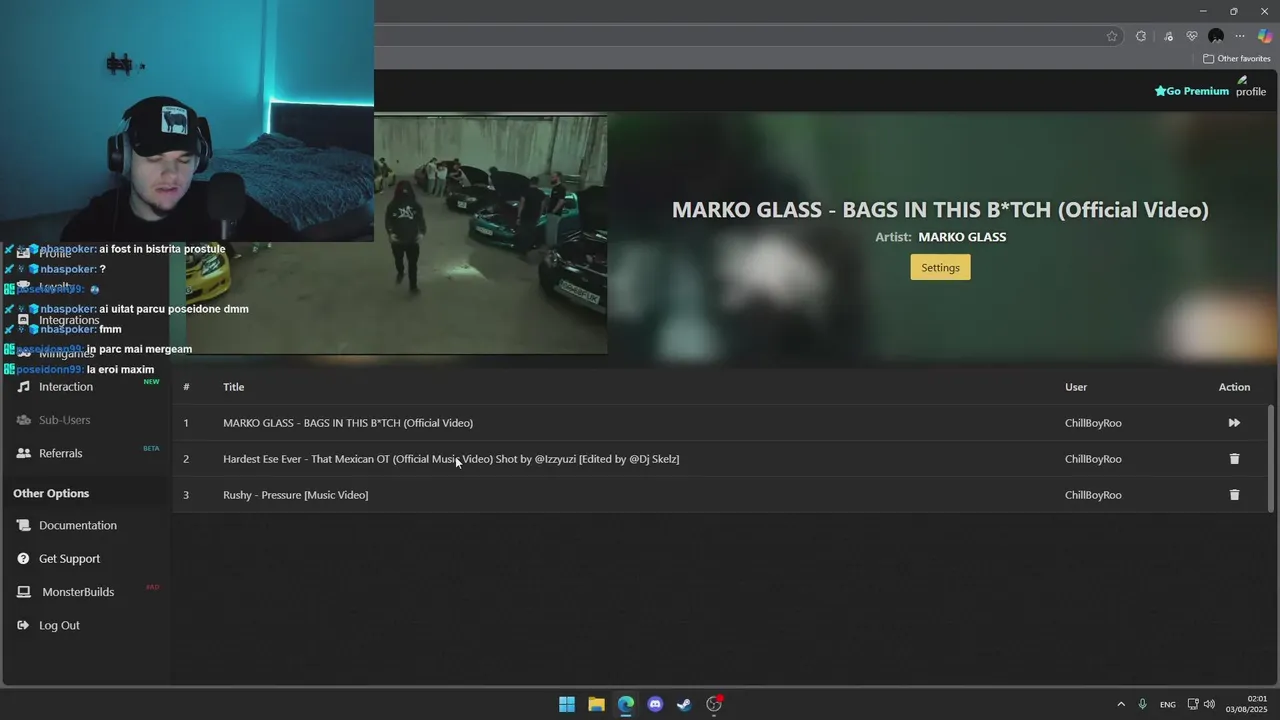Viewport: 1280px width, 720px height.
Task: Click ChillBoyRoo in the Rushy row
Action: pos(1093,495)
